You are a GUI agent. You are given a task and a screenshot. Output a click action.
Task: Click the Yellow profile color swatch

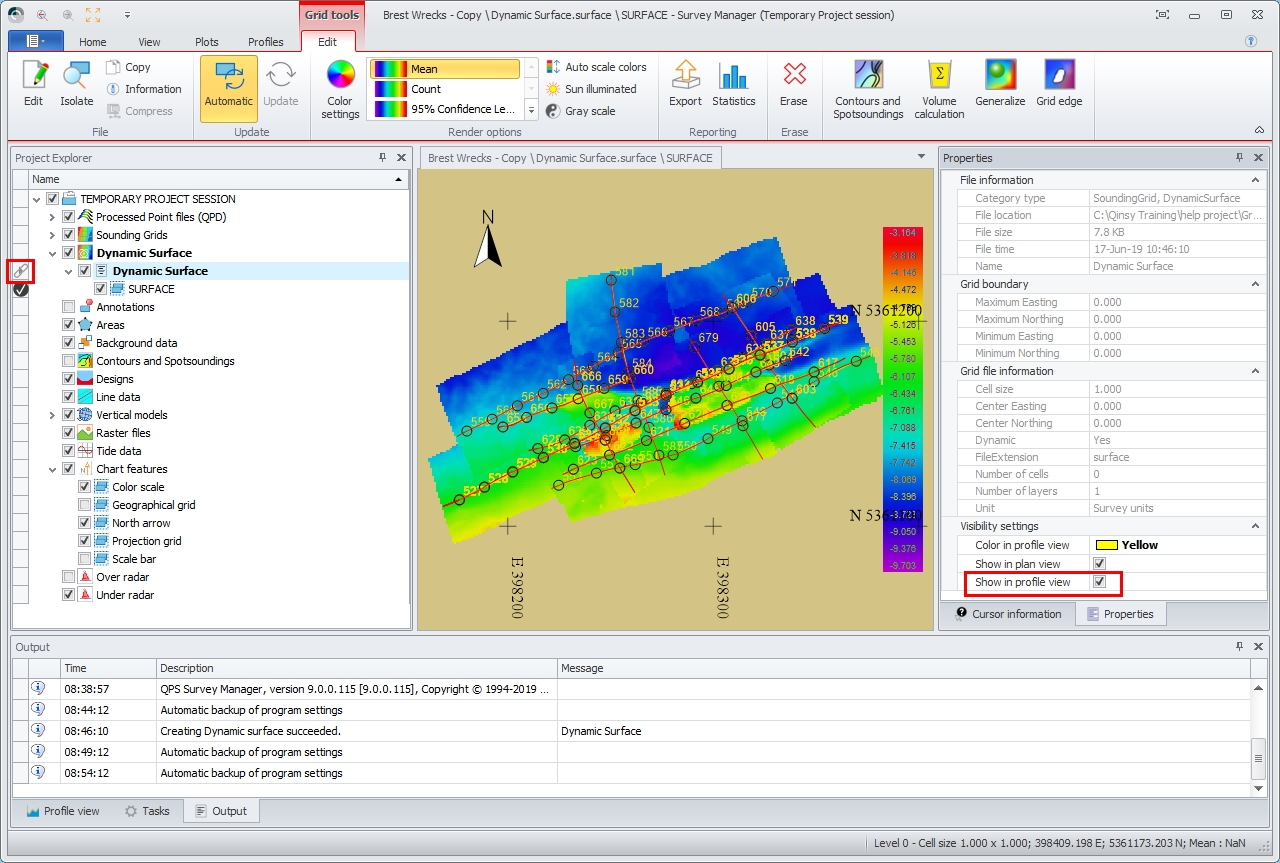click(1106, 545)
